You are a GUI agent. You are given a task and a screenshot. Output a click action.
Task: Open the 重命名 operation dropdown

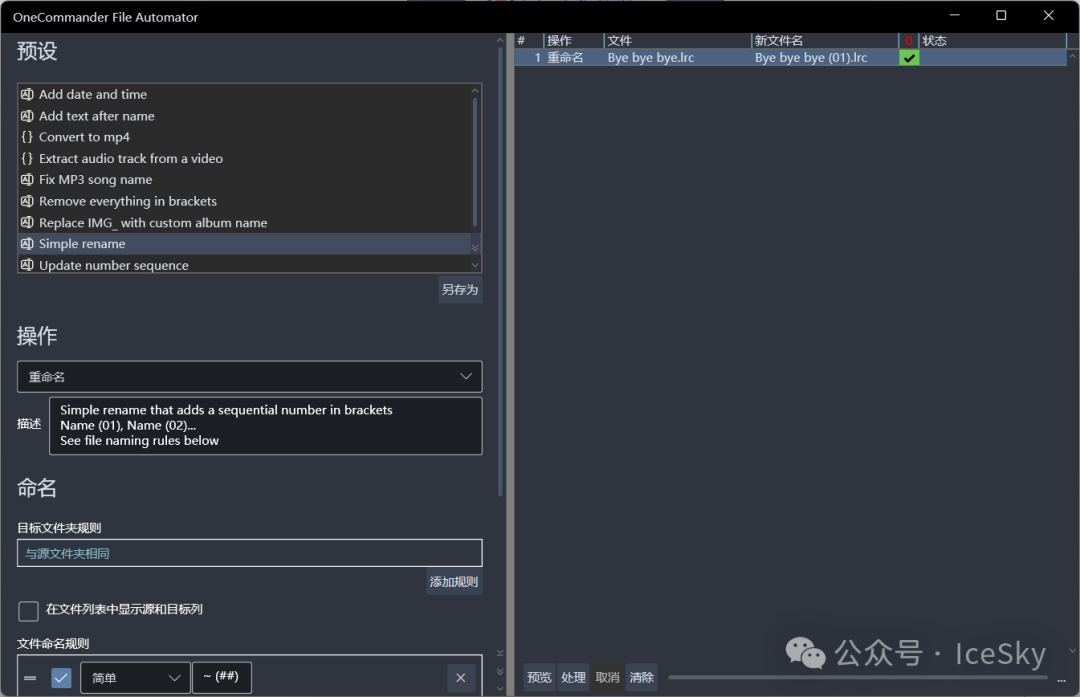pyautogui.click(x=249, y=377)
